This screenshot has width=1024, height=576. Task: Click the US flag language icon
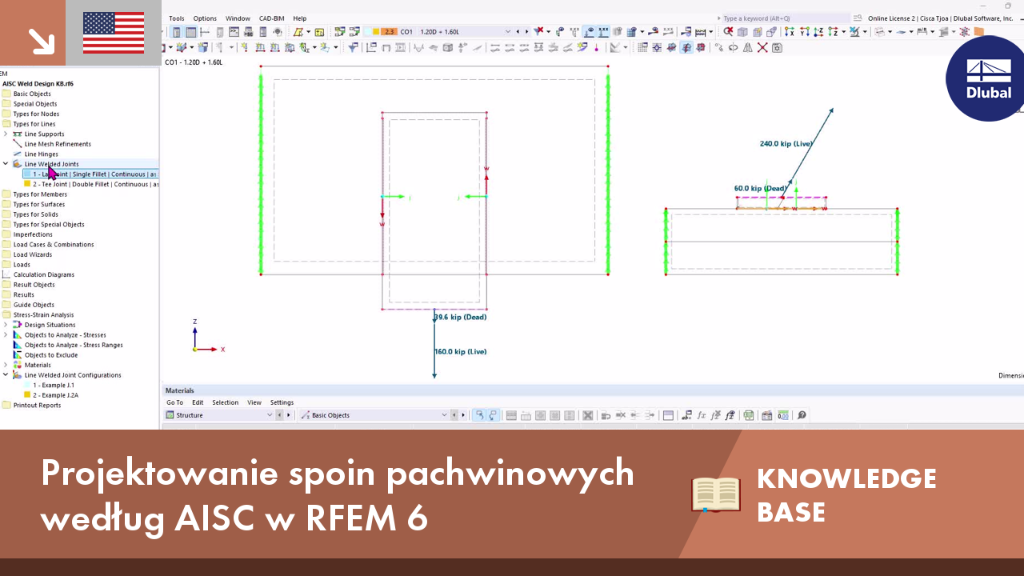[114, 33]
